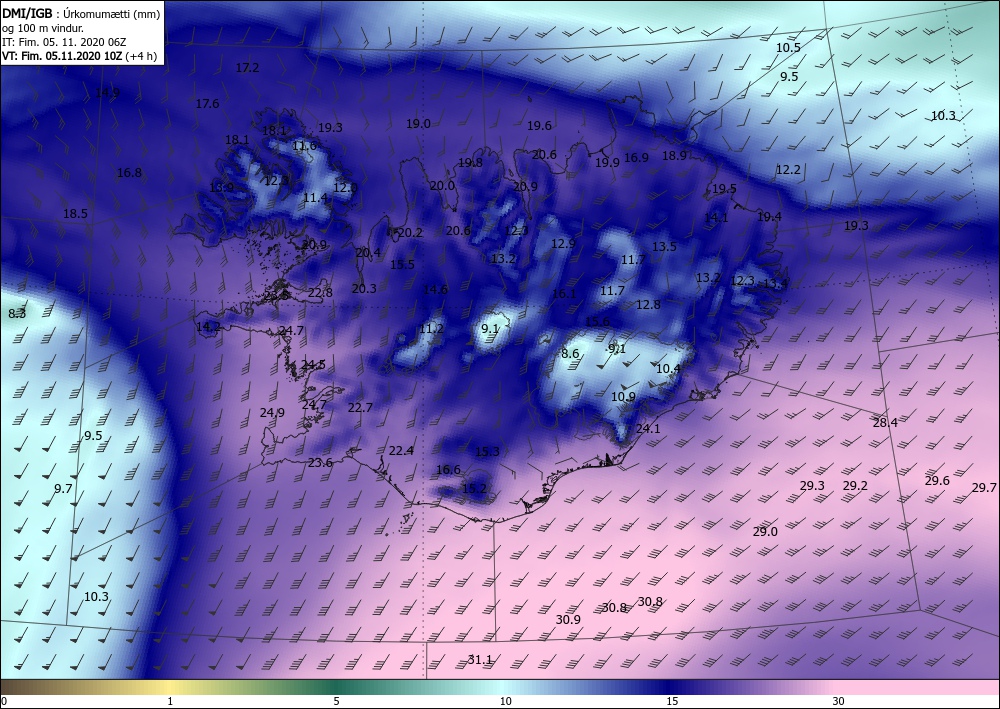Click the 12.8 value in east Iceland
The height and width of the screenshot is (709, 1000).
pyautogui.click(x=648, y=305)
